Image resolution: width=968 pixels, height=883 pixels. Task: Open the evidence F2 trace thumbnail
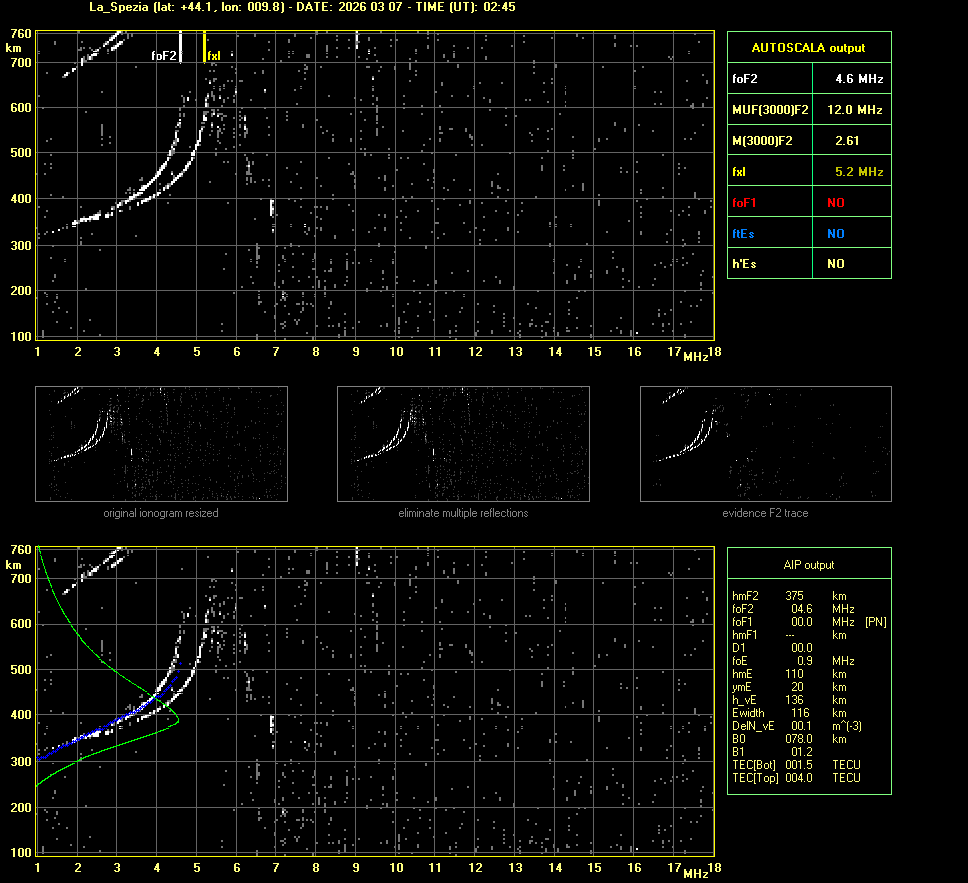coord(765,444)
